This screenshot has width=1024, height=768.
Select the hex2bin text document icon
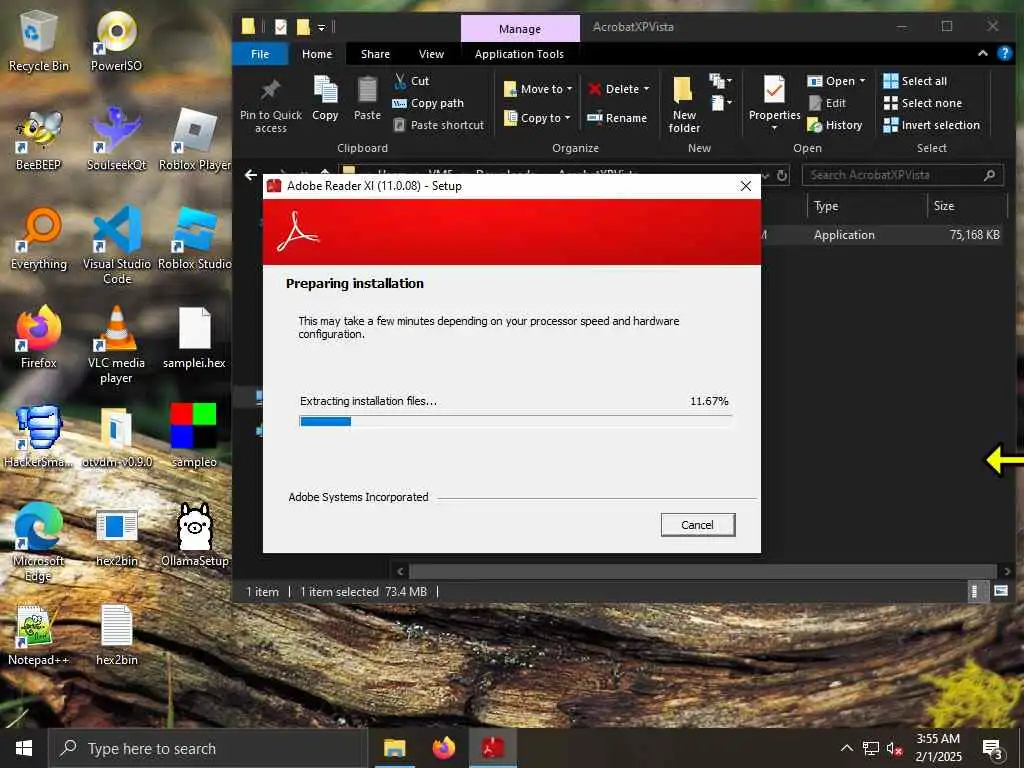click(117, 635)
